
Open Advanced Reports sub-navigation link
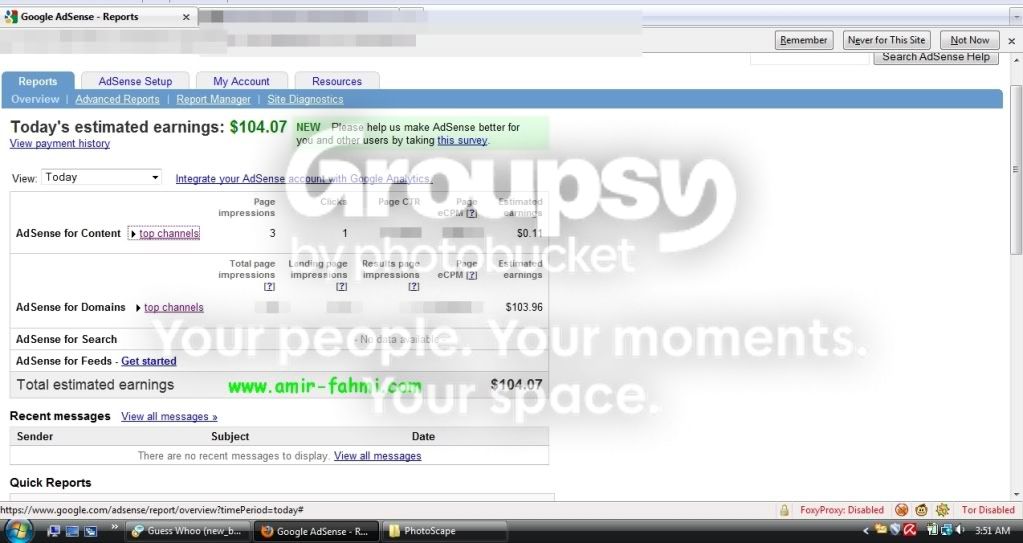tap(117, 99)
